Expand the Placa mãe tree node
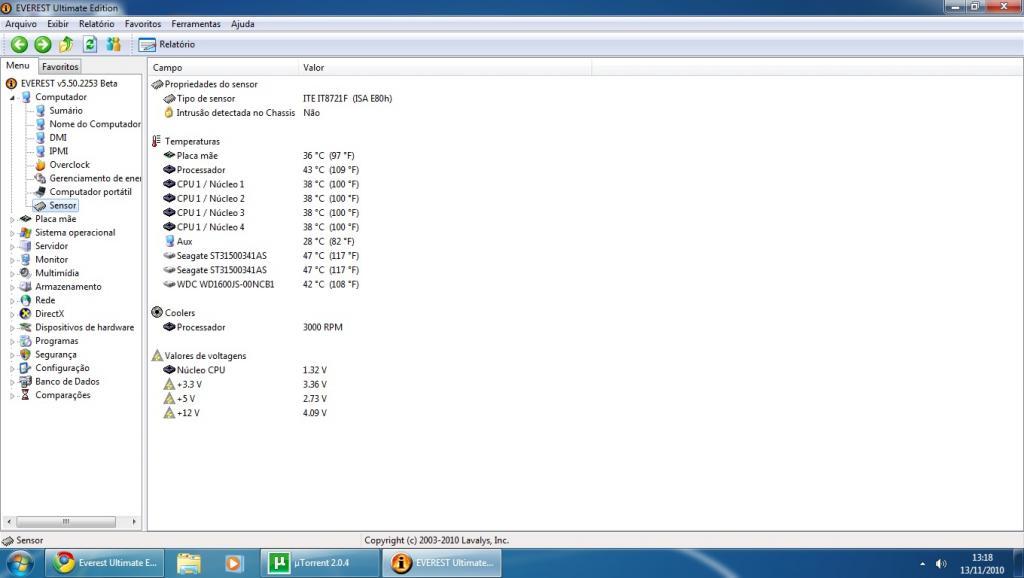 point(12,219)
